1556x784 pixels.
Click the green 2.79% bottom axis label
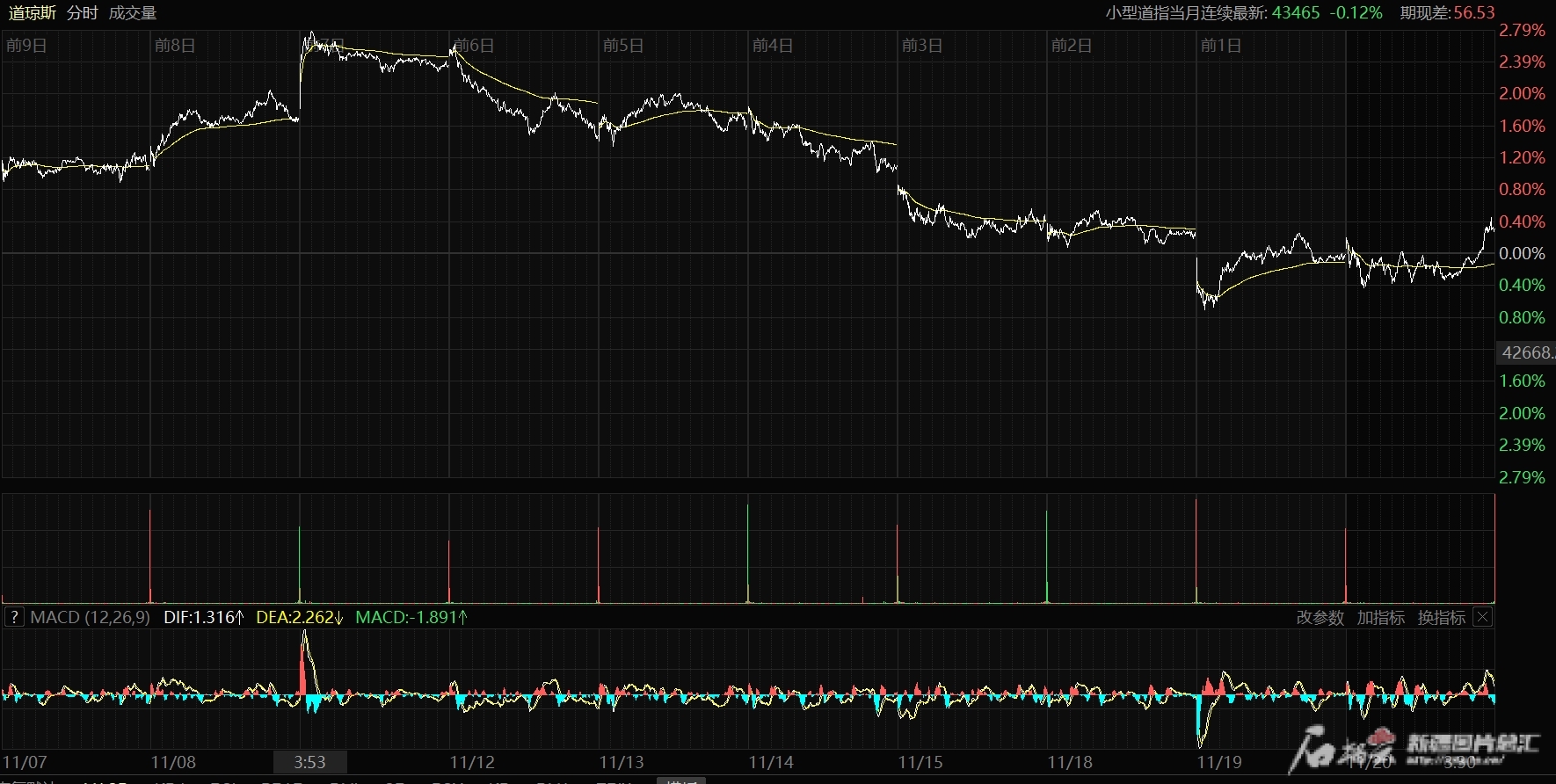pos(1522,477)
